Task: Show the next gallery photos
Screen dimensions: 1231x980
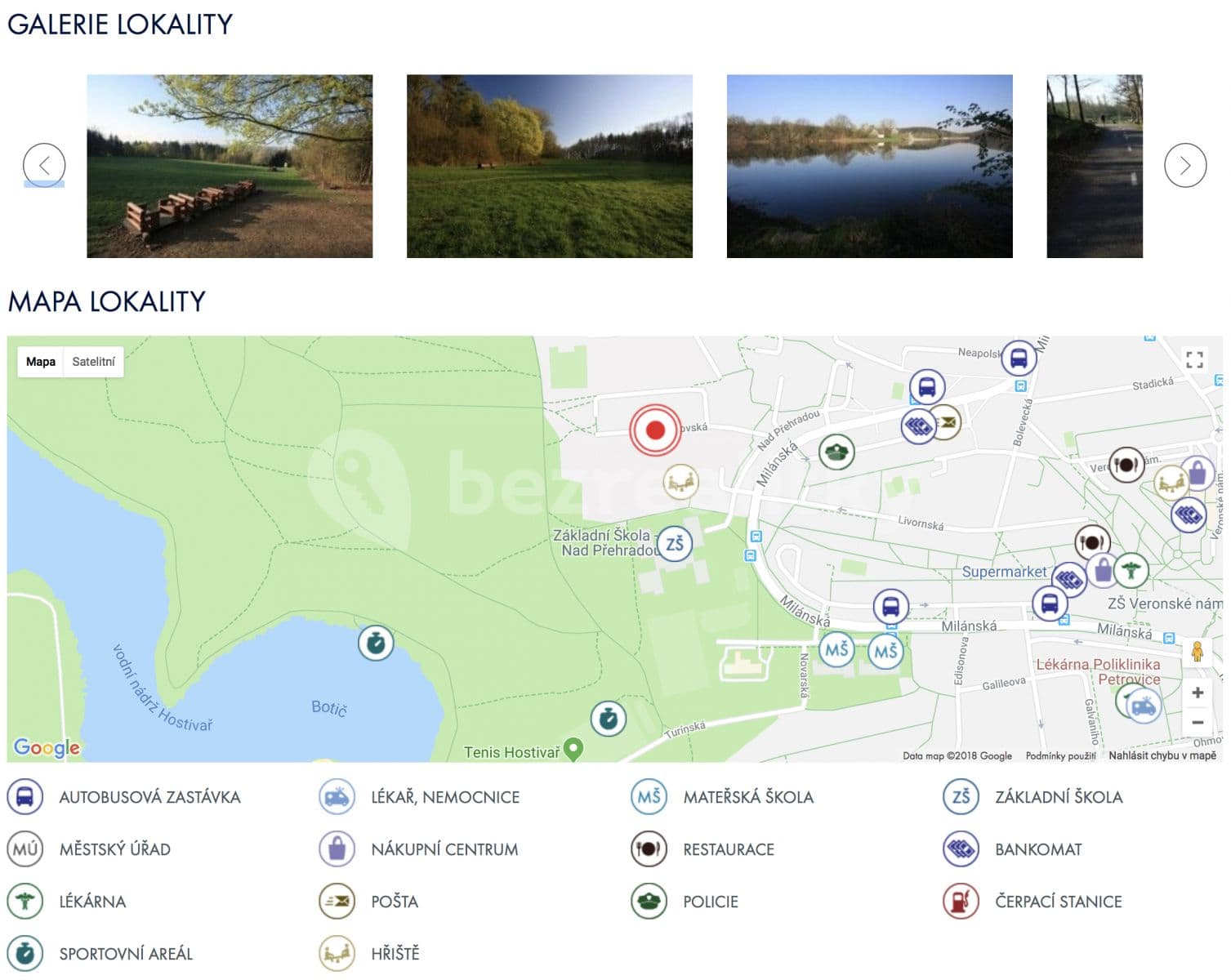Action: pos(1184,166)
